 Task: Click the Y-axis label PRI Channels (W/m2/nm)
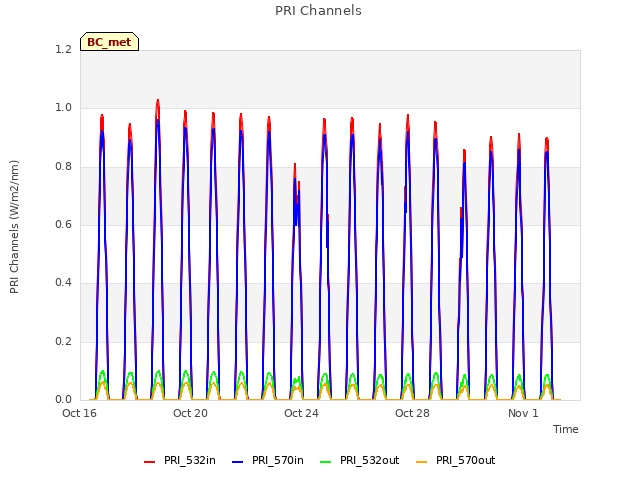click(x=14, y=227)
